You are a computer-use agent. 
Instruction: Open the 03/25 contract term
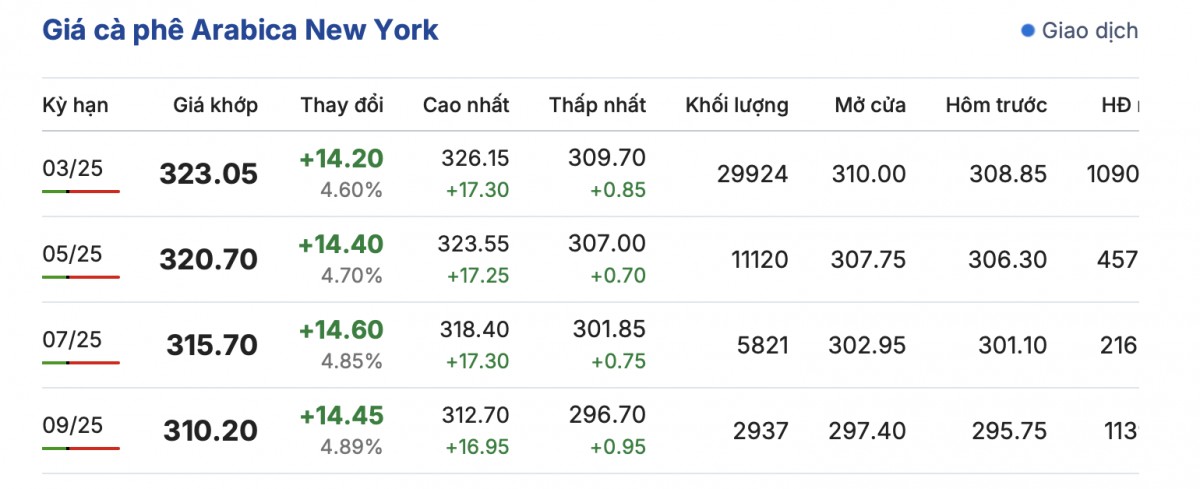72,168
